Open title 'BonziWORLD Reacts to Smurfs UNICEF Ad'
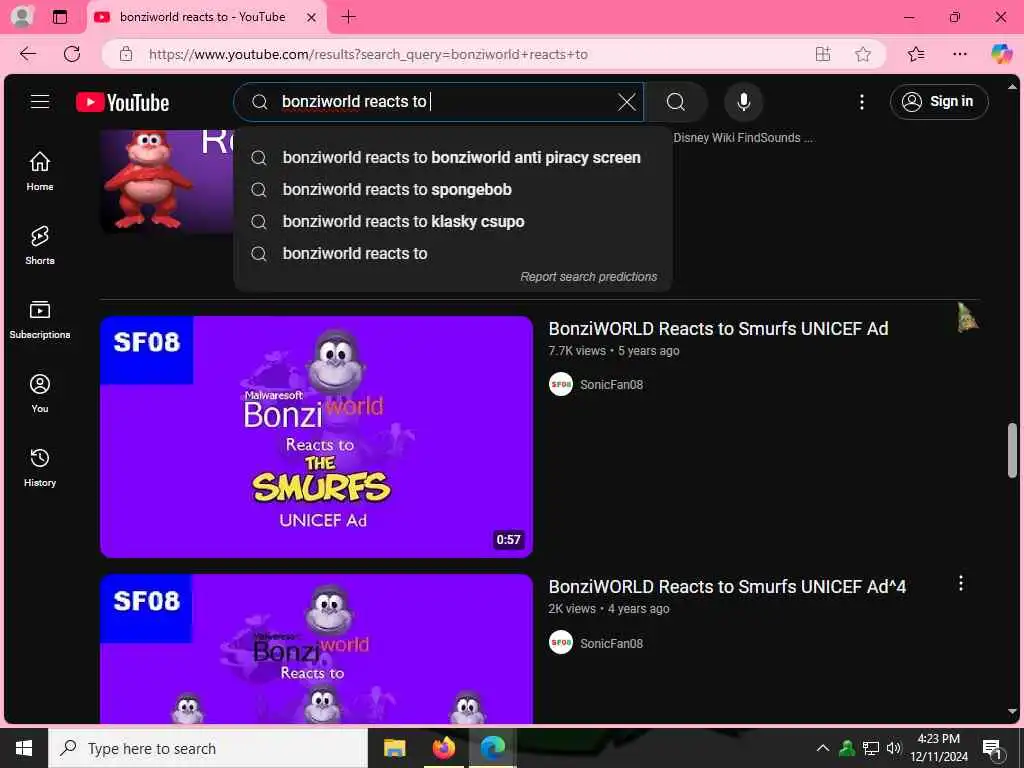Screen dimensions: 1024x768 coord(718,328)
